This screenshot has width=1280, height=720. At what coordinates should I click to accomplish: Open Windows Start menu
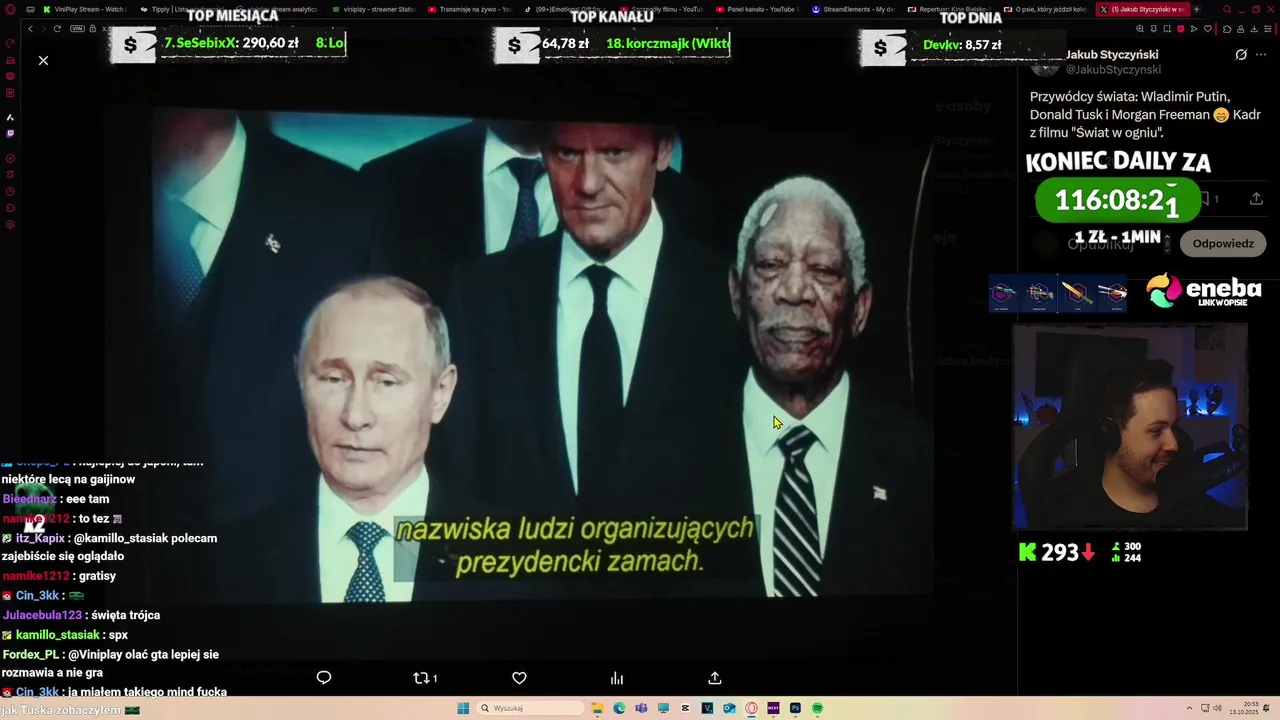(463, 708)
